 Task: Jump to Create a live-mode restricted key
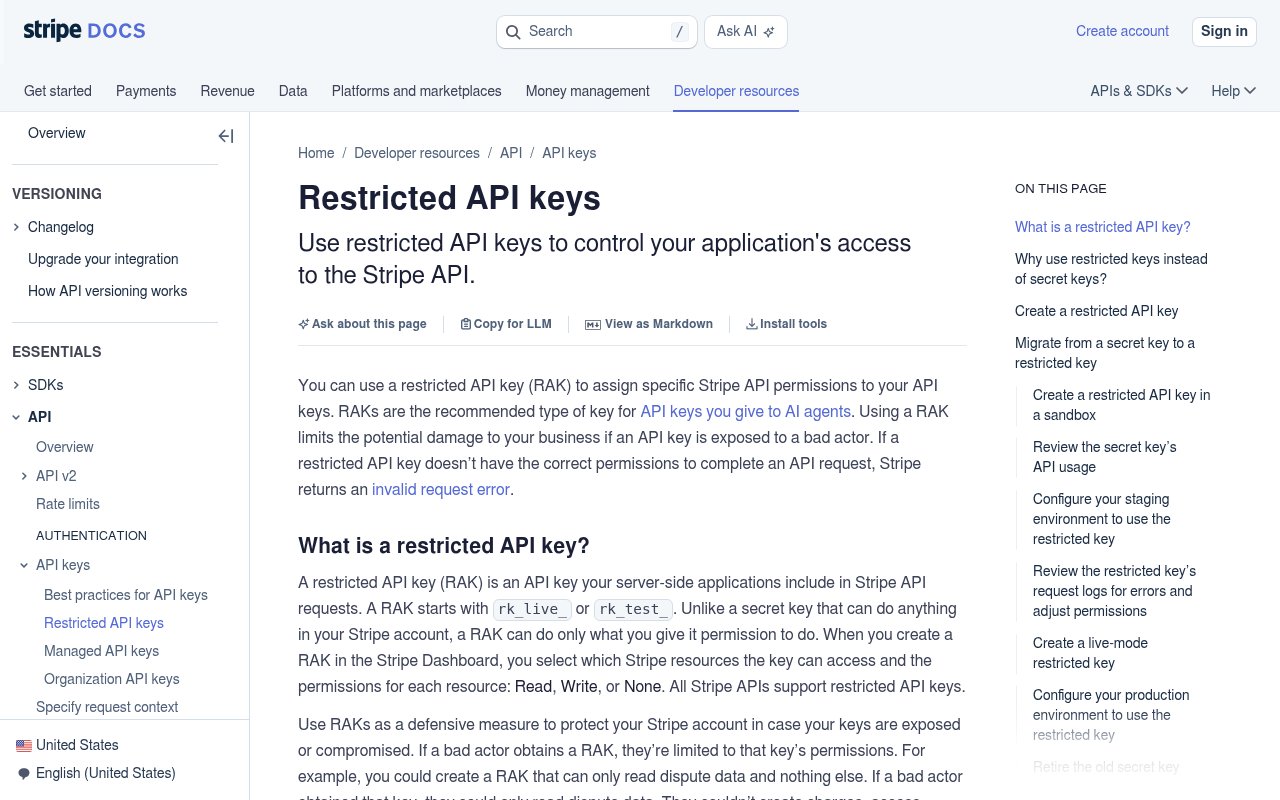tap(1090, 653)
